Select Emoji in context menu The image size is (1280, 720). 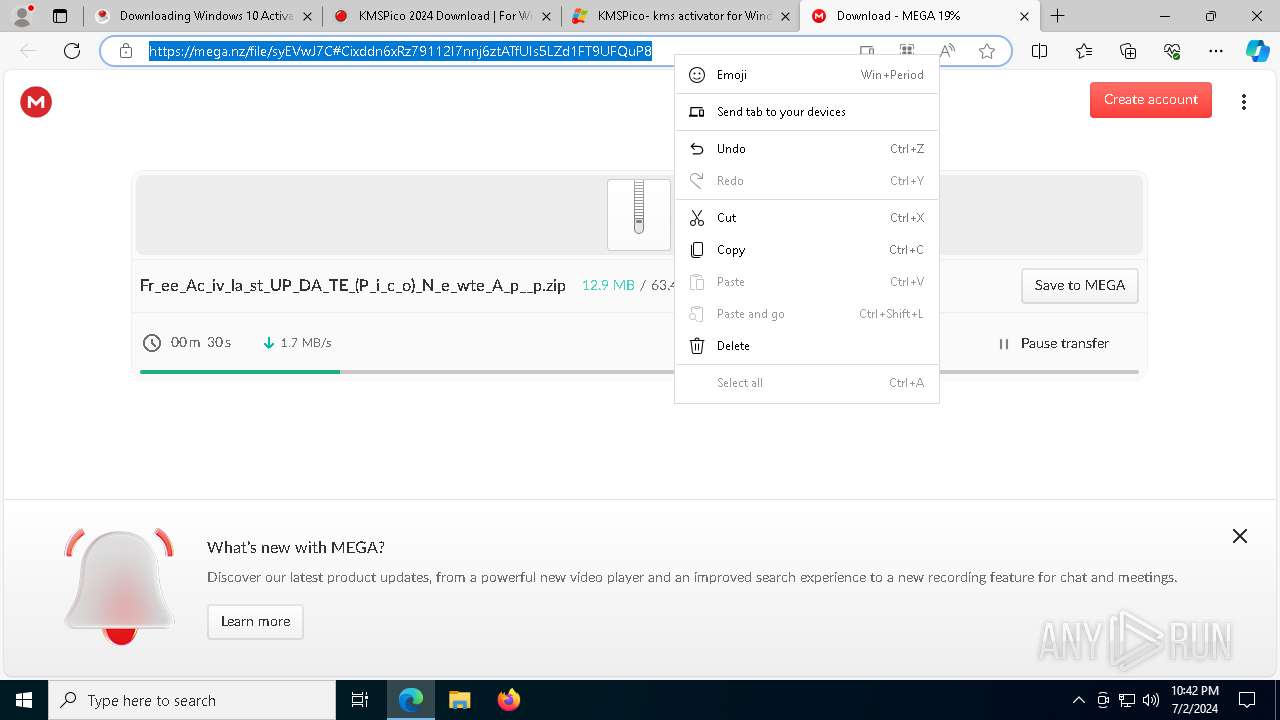[x=807, y=75]
